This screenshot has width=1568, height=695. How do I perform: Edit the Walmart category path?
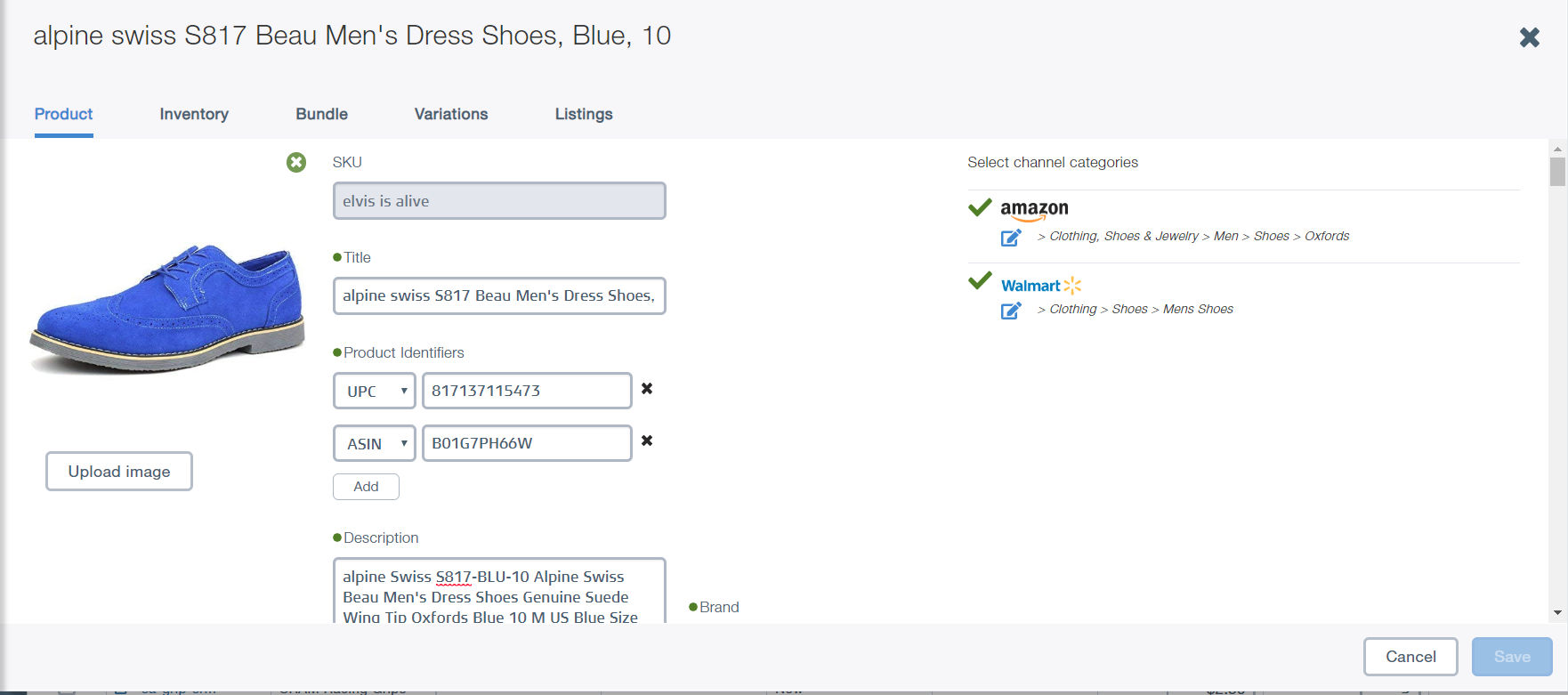pyautogui.click(x=1011, y=311)
